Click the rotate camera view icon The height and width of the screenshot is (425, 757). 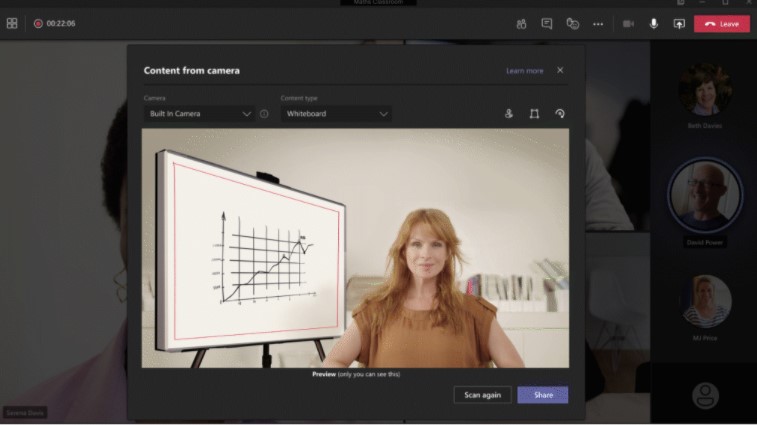560,113
